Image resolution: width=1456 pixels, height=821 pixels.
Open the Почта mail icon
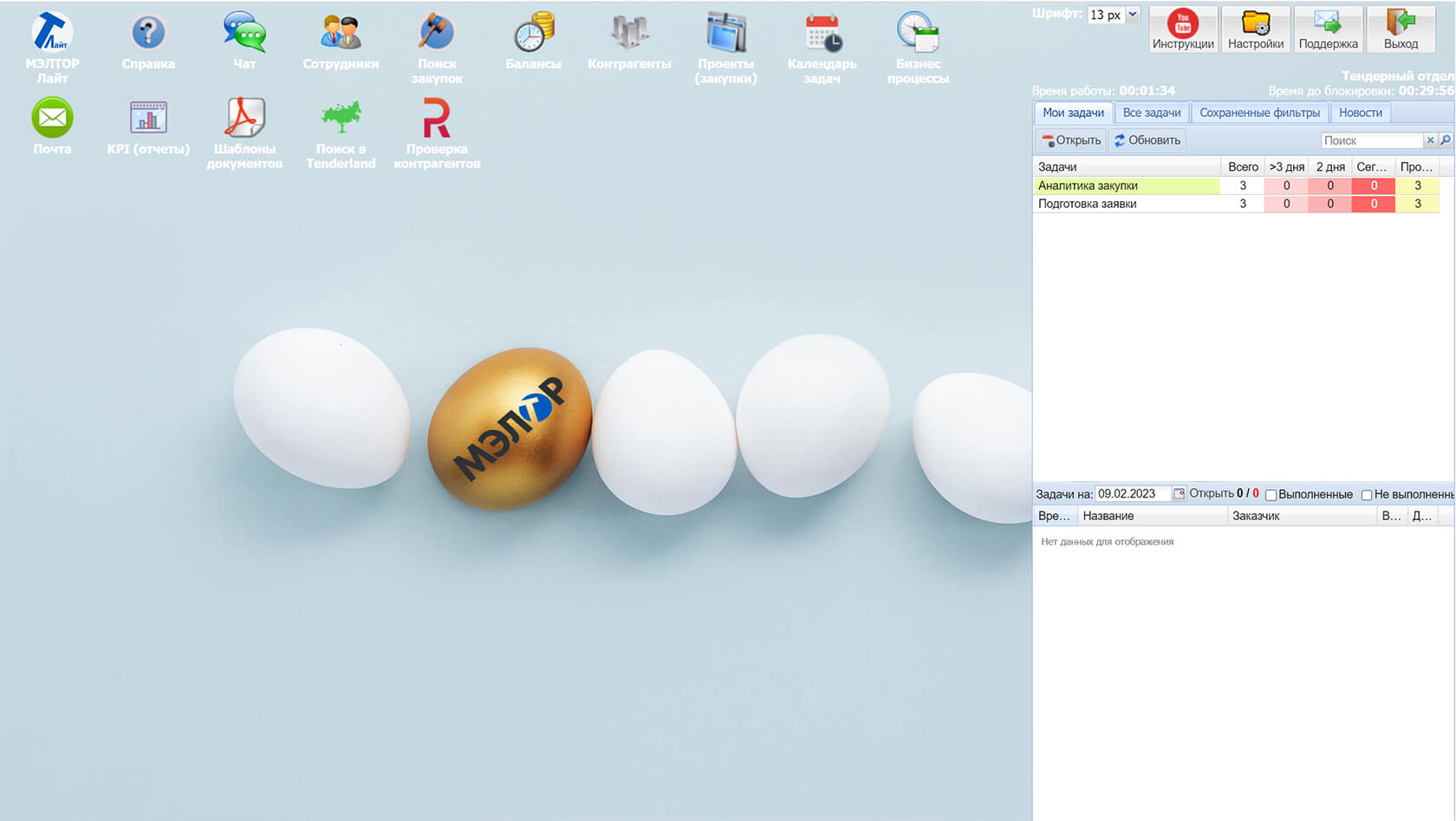[x=52, y=127]
